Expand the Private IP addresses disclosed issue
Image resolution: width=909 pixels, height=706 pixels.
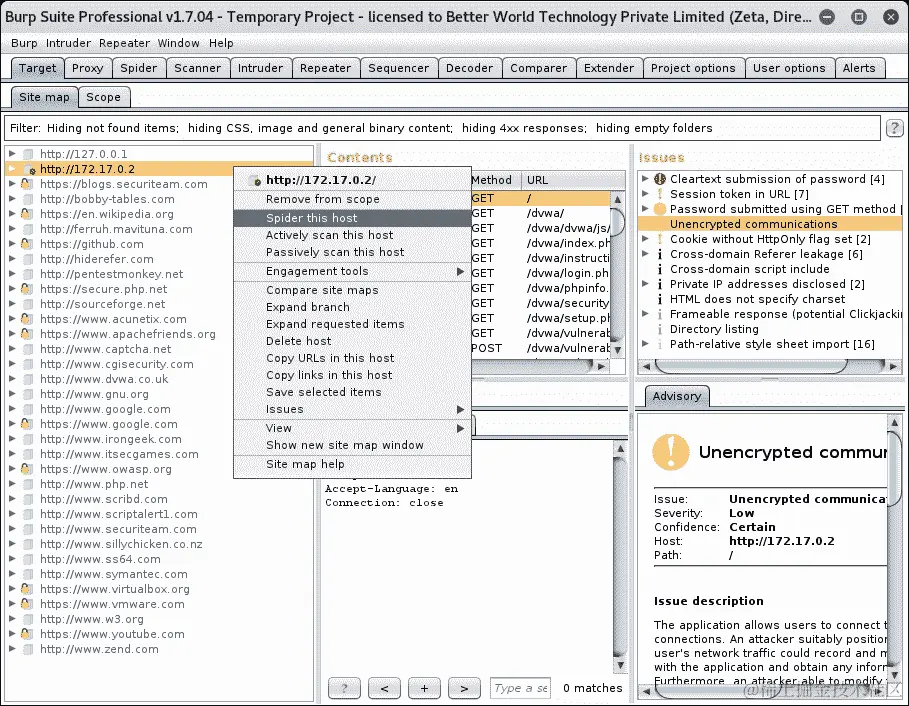point(645,284)
